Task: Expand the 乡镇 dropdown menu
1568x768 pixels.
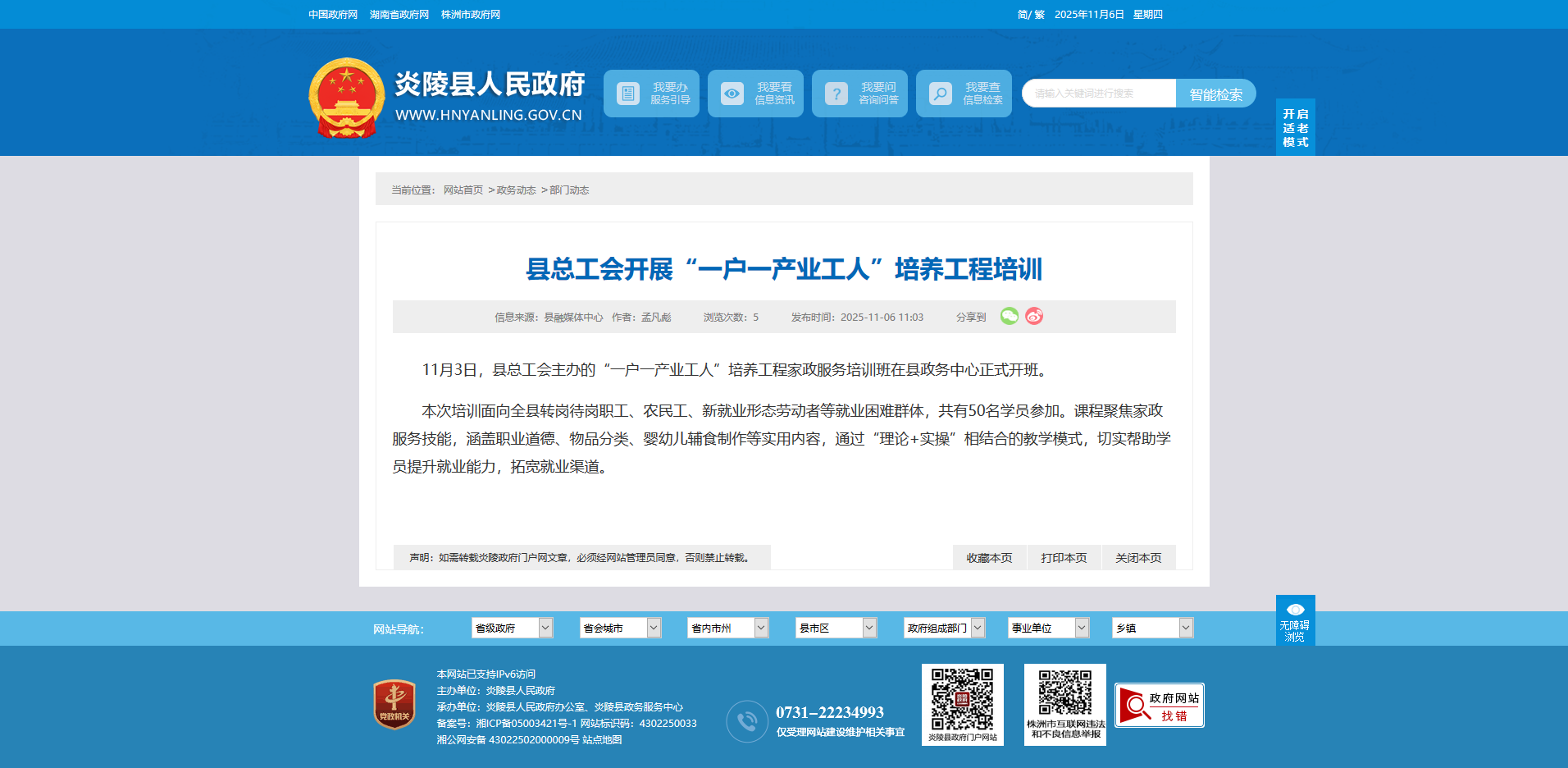Action: click(x=1151, y=628)
